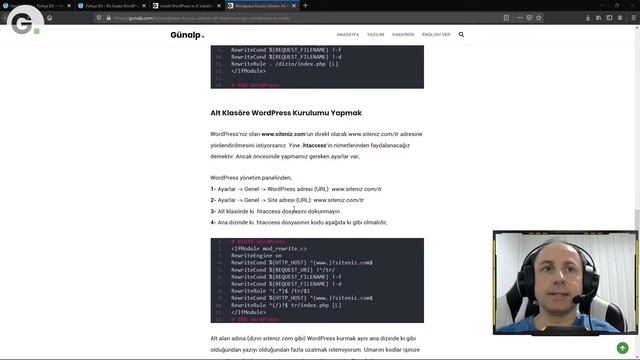Screen dimensions: 640x360
Task: Click step 4 Ana dizinde ki .htaccess line
Action: pos(299,222)
